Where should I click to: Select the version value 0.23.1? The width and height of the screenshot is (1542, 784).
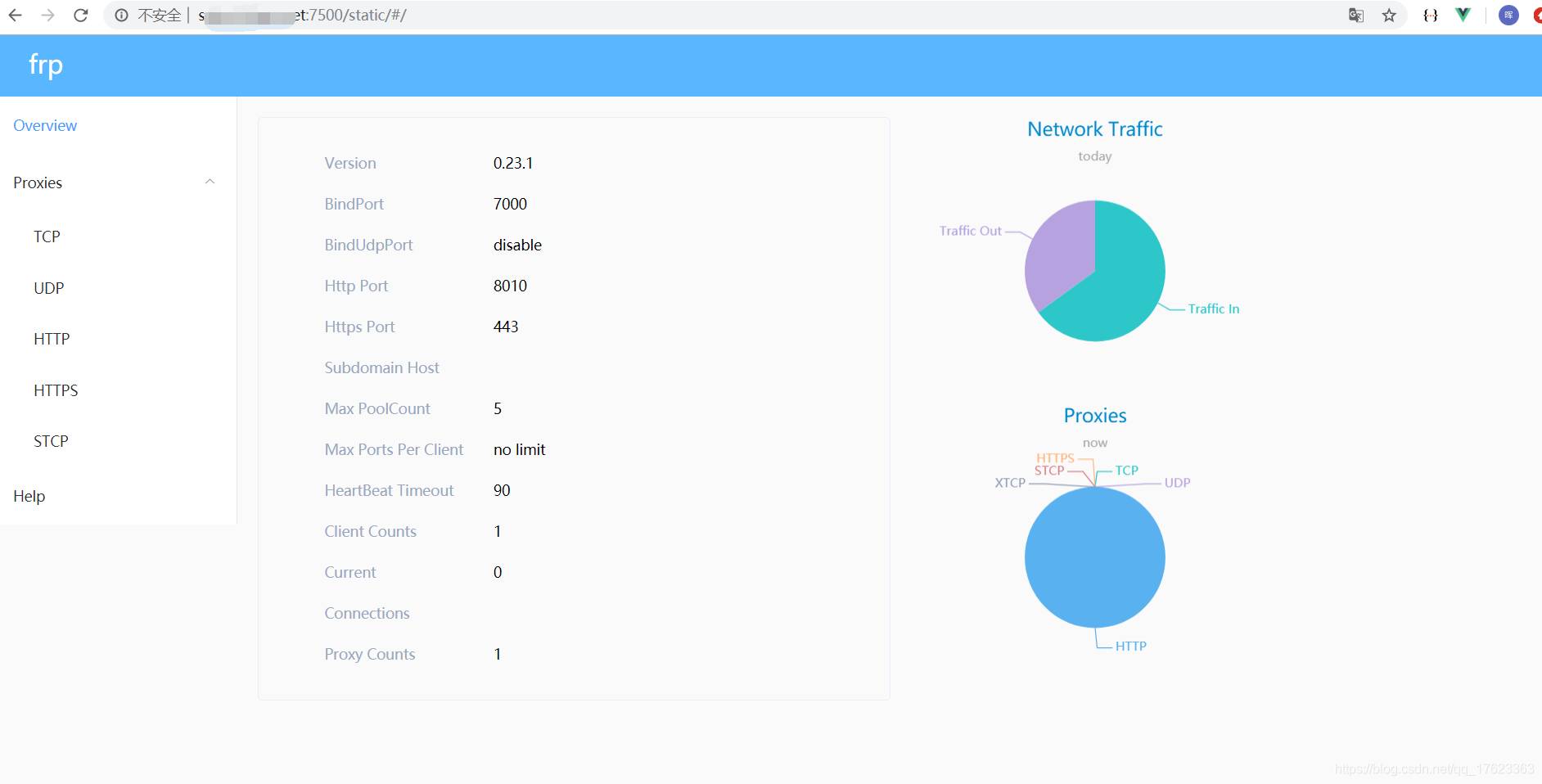(x=513, y=163)
